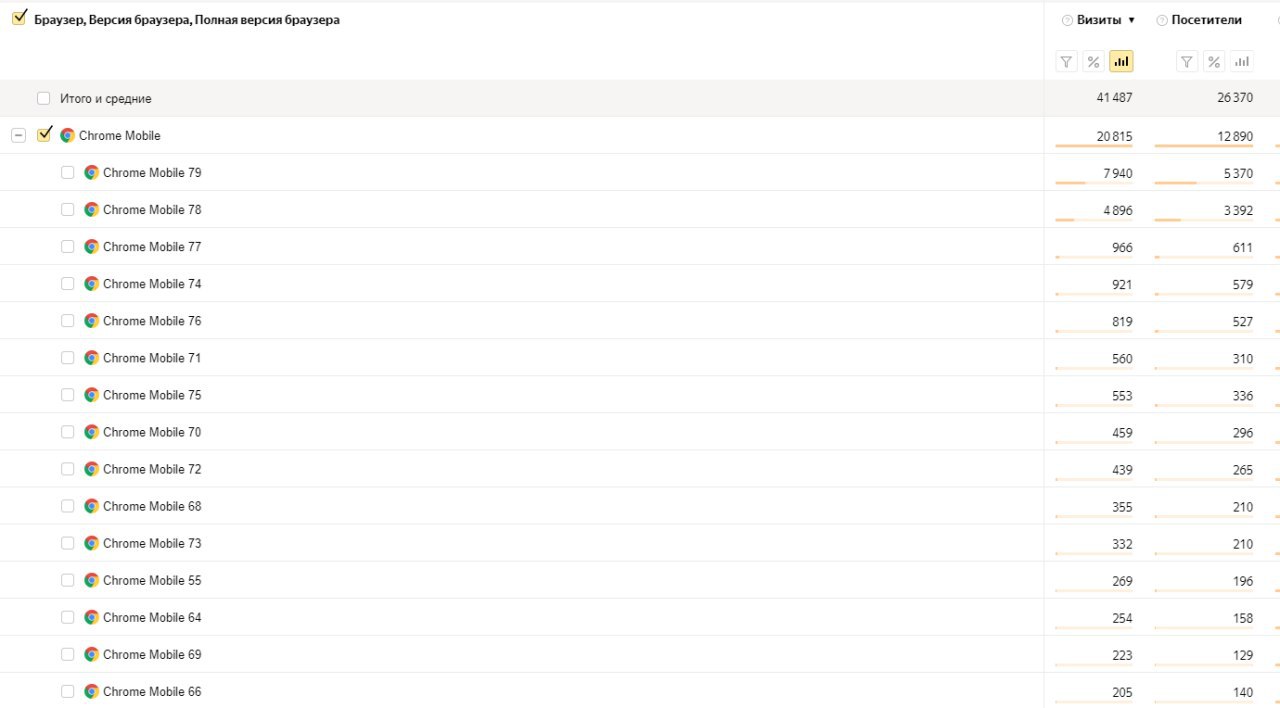
Task: Click Chrome icon beside Chrome Mobile 69
Action: point(91,653)
